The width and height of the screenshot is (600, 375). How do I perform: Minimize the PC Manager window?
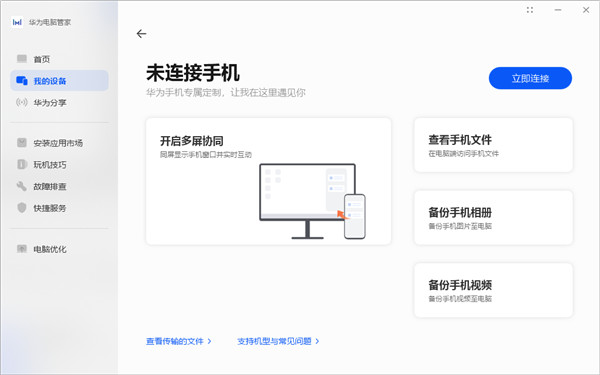click(x=558, y=10)
